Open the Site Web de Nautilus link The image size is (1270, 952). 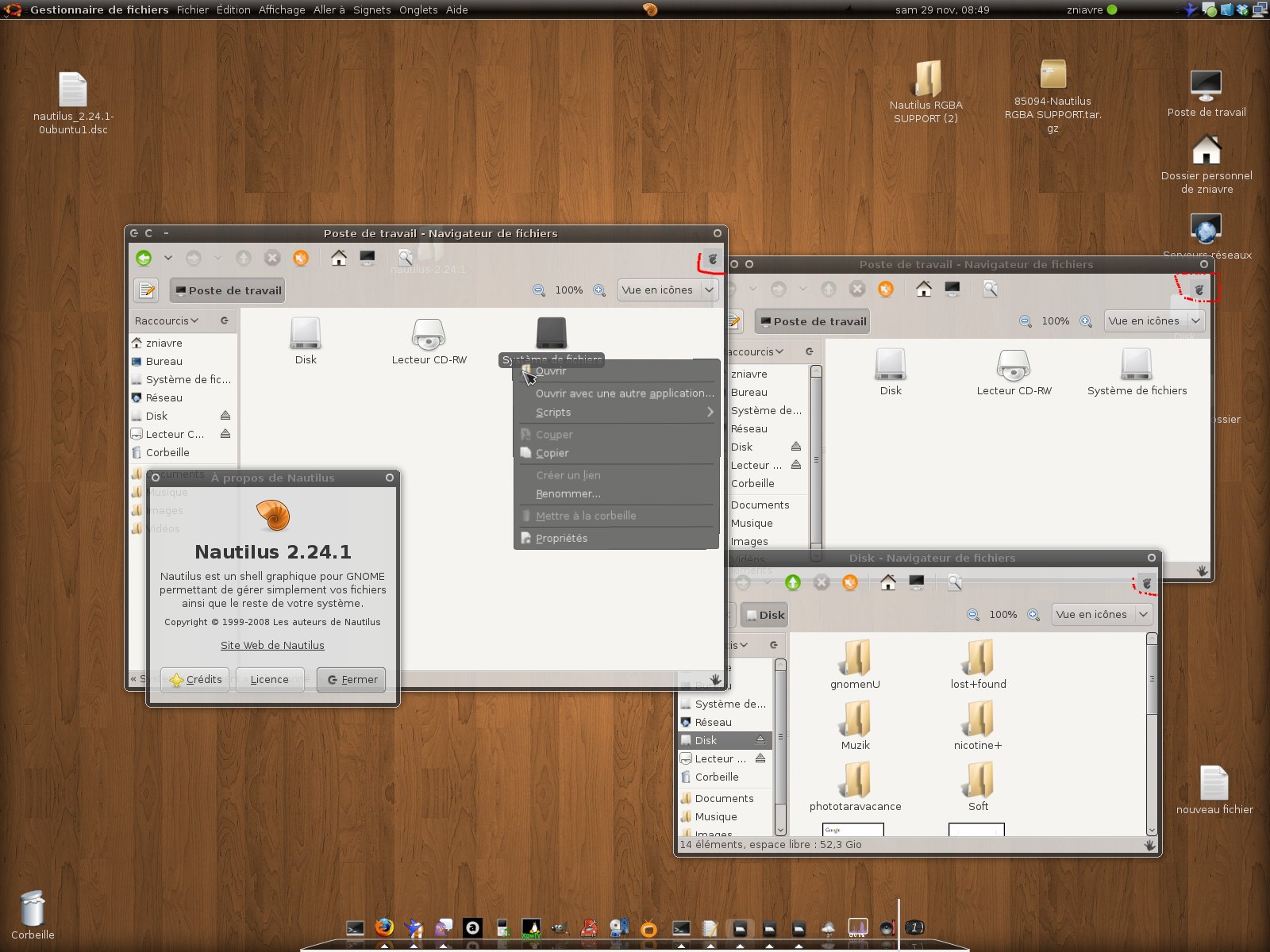point(272,645)
